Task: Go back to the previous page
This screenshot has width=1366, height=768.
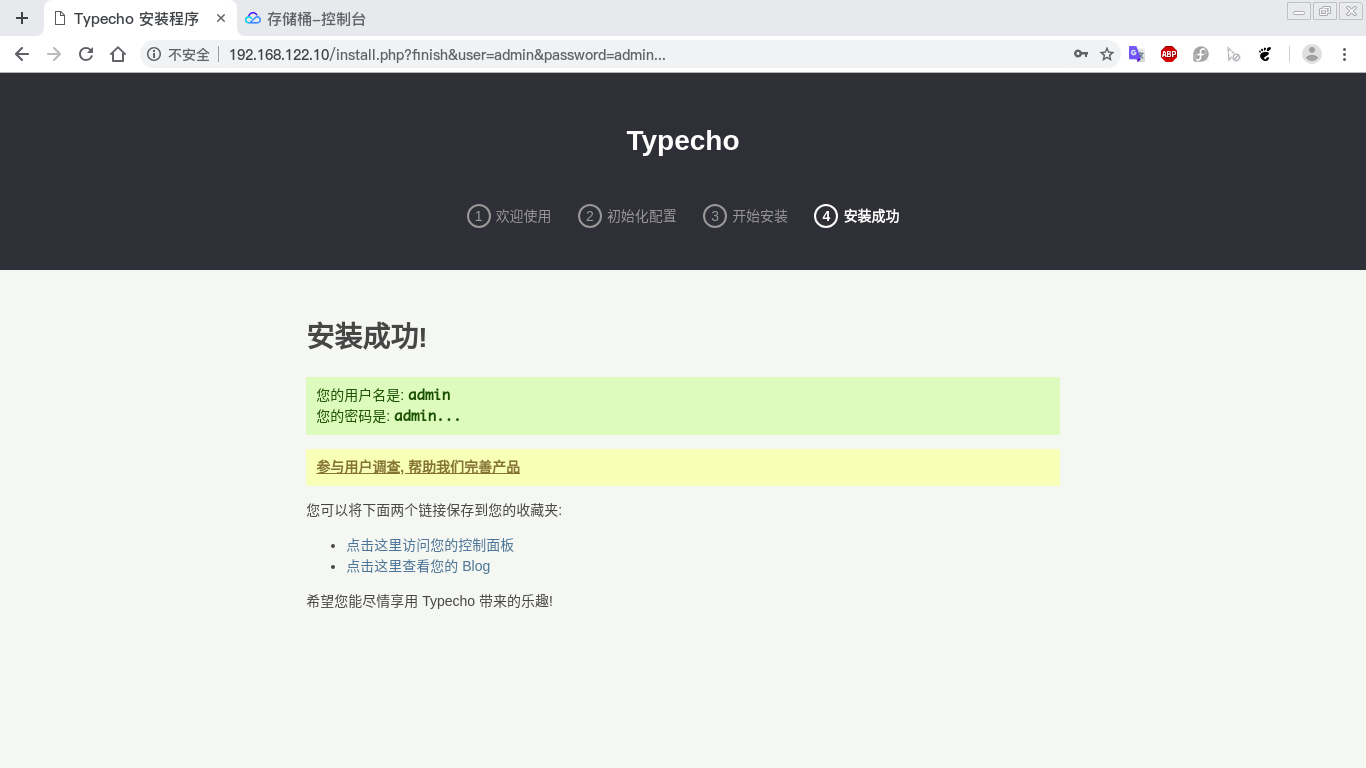Action: pyautogui.click(x=22, y=54)
